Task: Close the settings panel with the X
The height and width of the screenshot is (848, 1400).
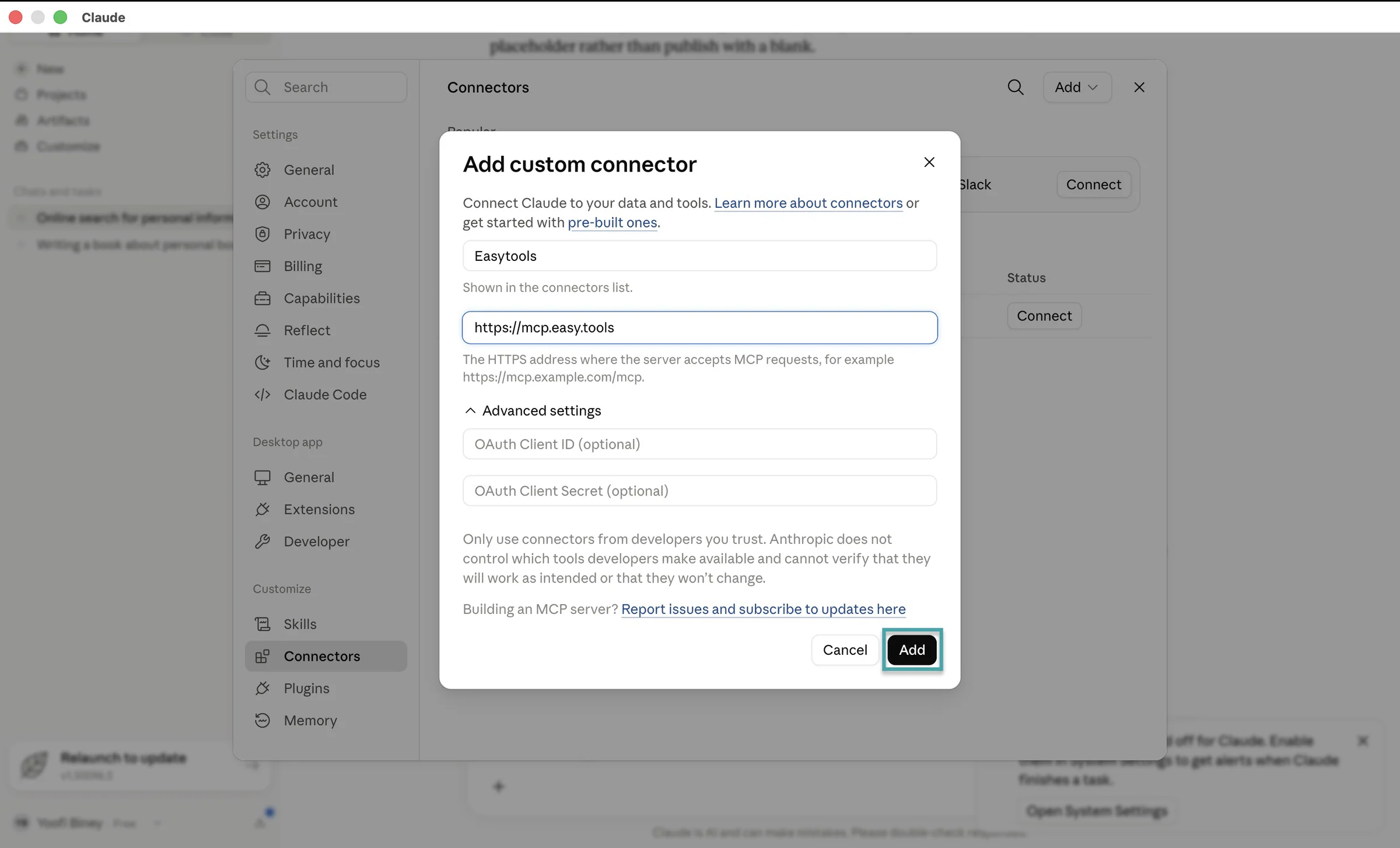Action: [1139, 87]
